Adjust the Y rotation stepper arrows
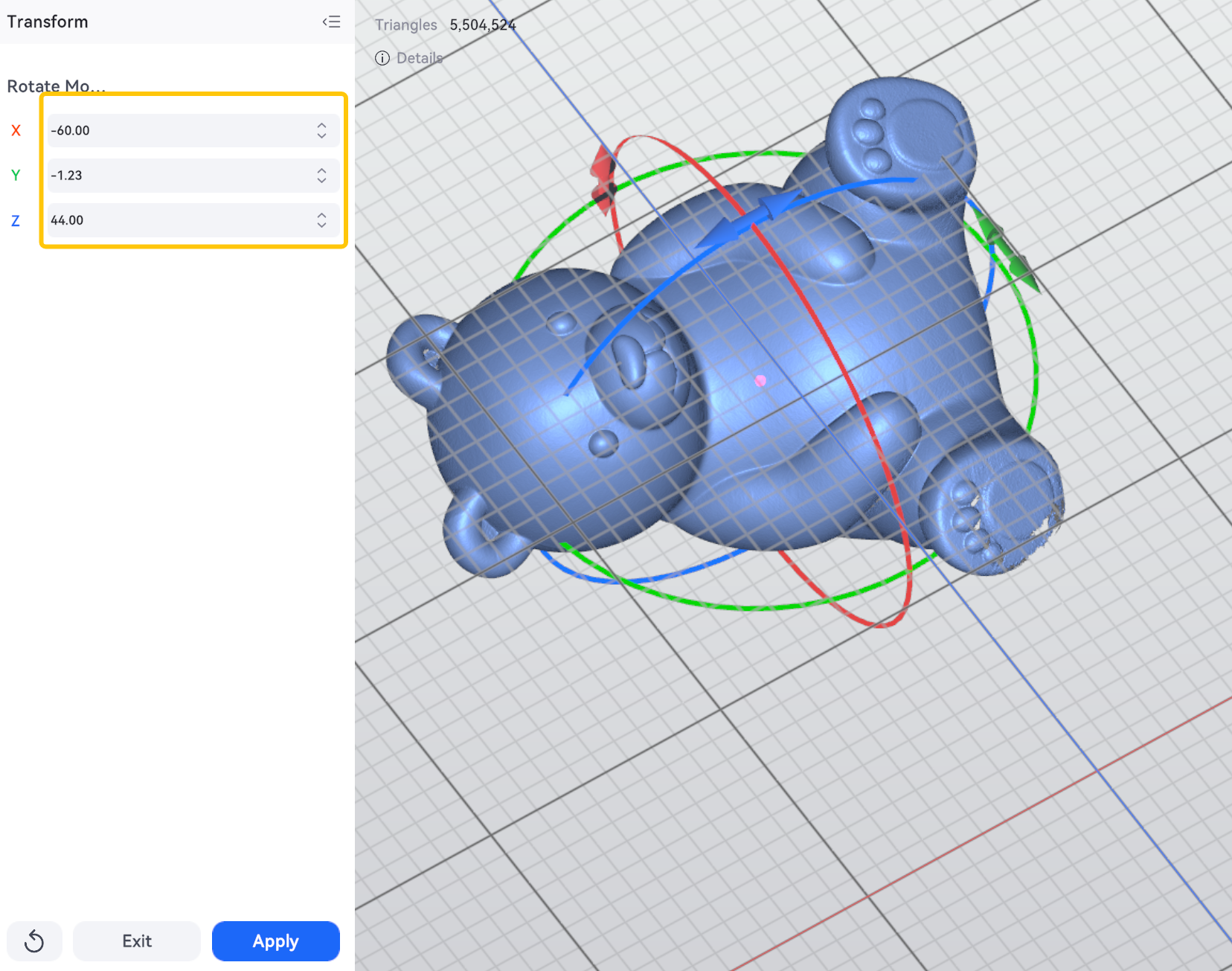The width and height of the screenshot is (1232, 971). pyautogui.click(x=321, y=176)
